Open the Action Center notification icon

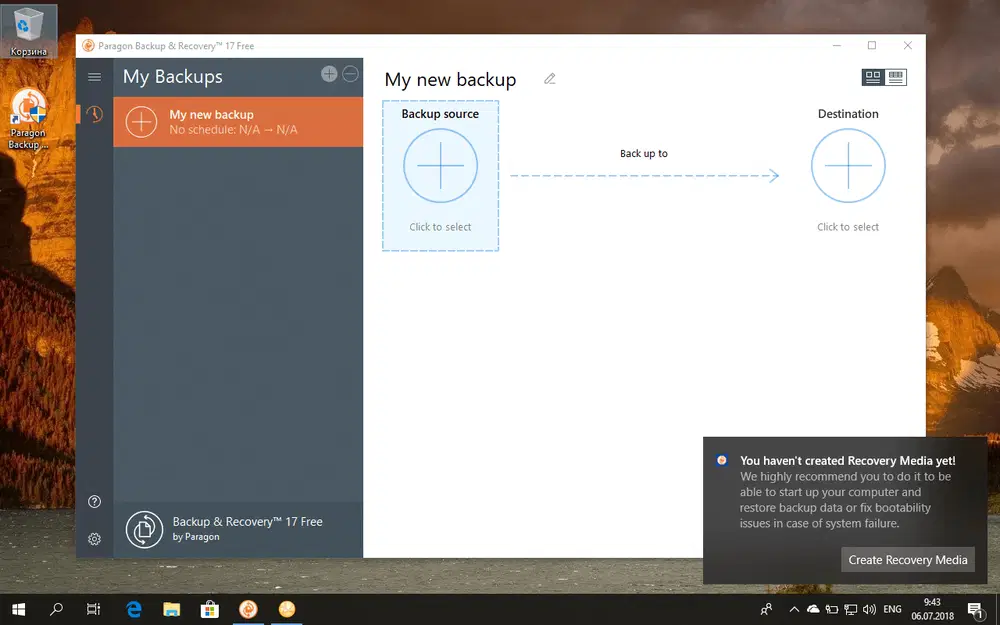coord(976,610)
